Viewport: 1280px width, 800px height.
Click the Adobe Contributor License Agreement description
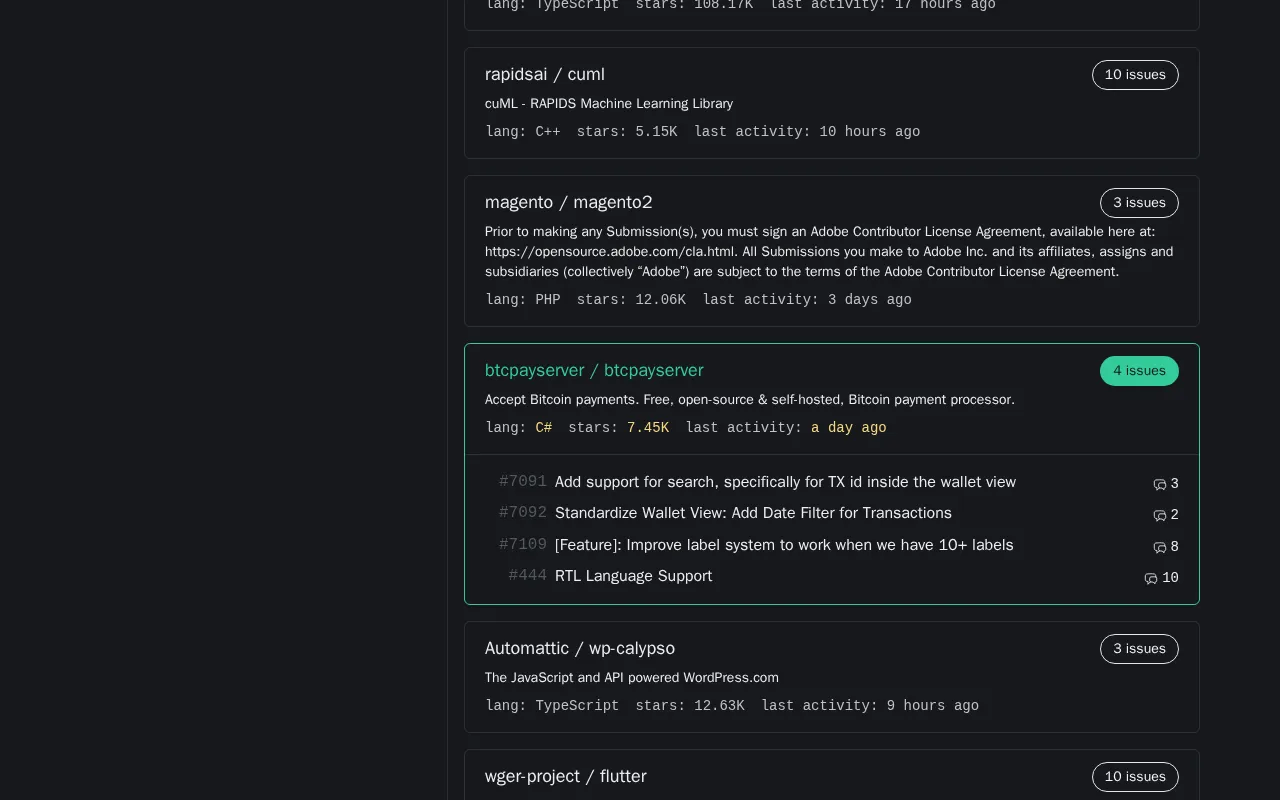(x=829, y=251)
